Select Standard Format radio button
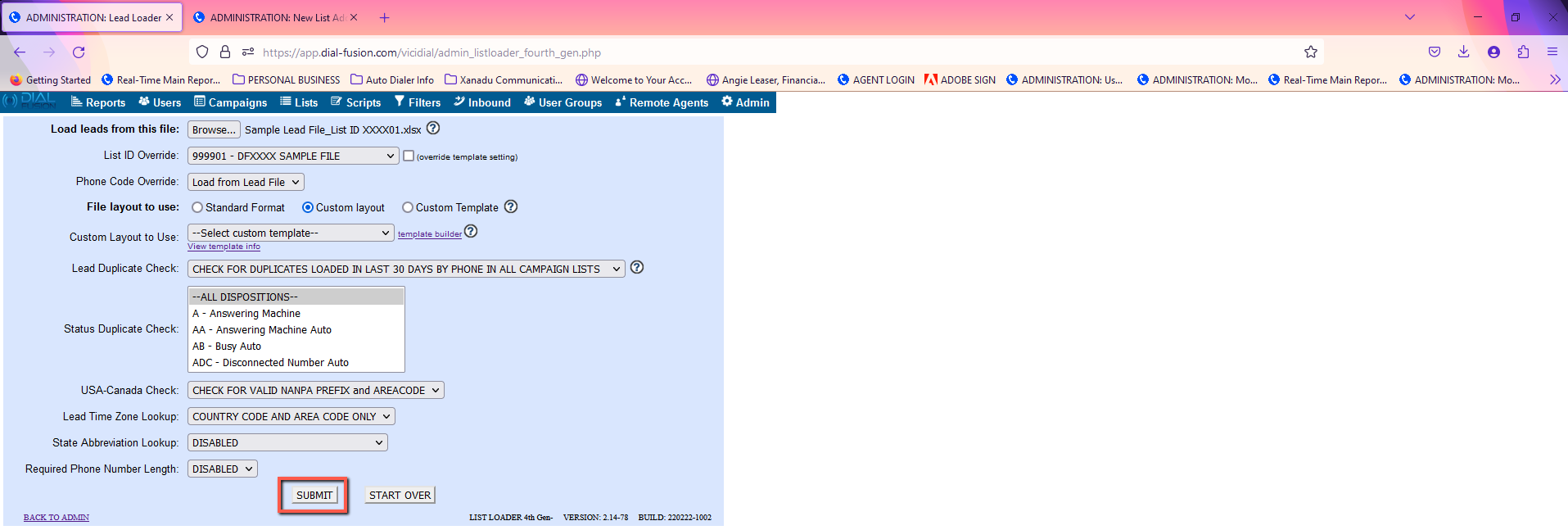The width and height of the screenshot is (1568, 530). pos(197,207)
